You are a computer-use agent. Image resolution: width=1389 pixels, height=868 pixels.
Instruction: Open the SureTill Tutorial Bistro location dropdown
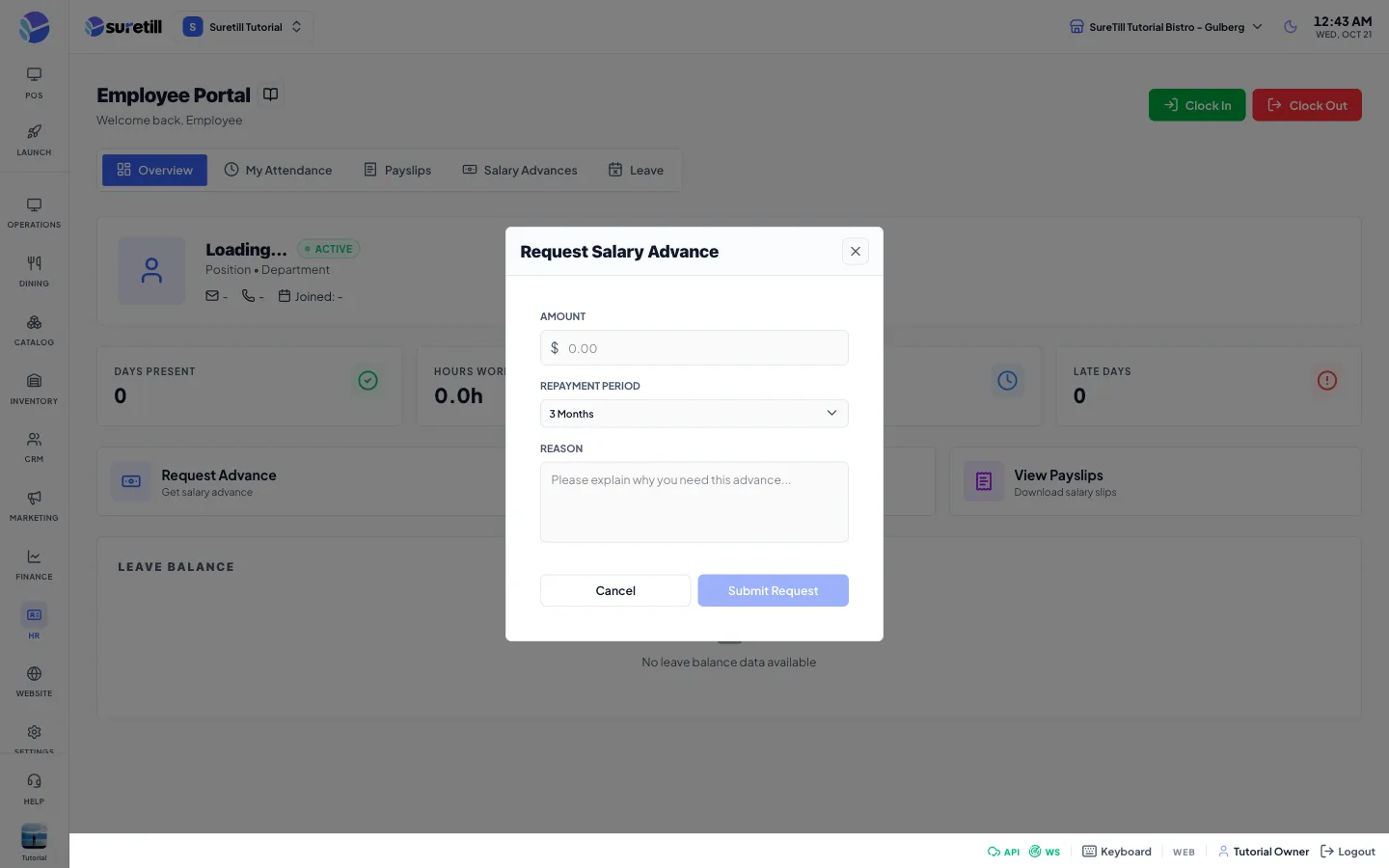click(x=1165, y=27)
